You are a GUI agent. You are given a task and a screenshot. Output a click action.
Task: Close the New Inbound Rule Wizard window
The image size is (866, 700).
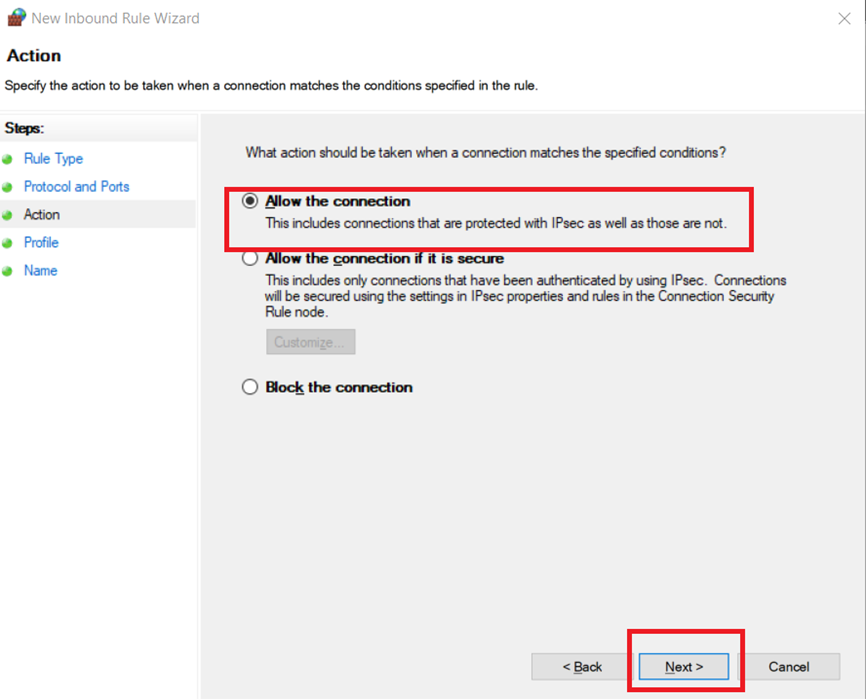[844, 19]
